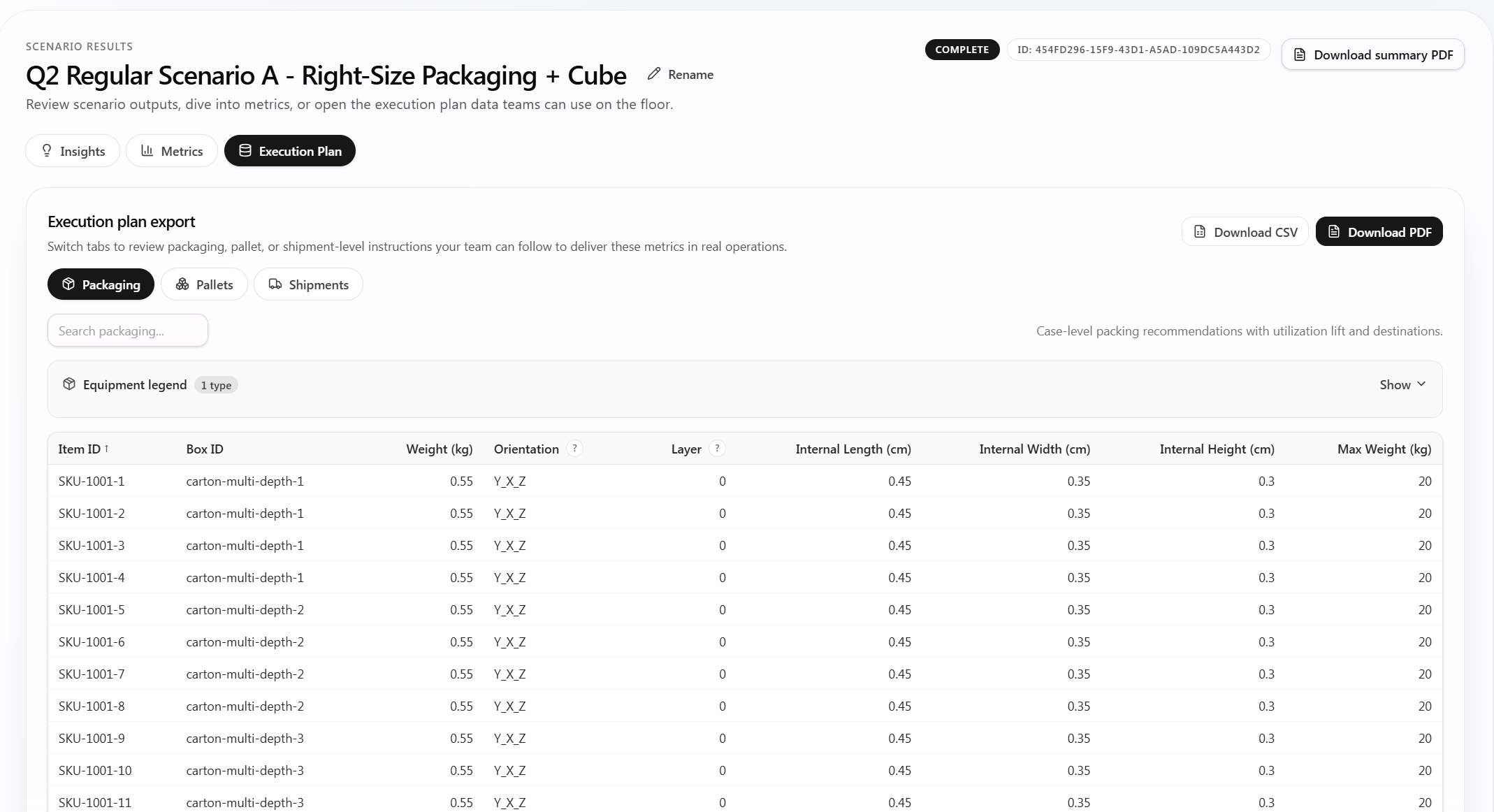Screen dimensions: 1494x812
Task: Click the Metrics bar chart icon
Action: point(147,150)
